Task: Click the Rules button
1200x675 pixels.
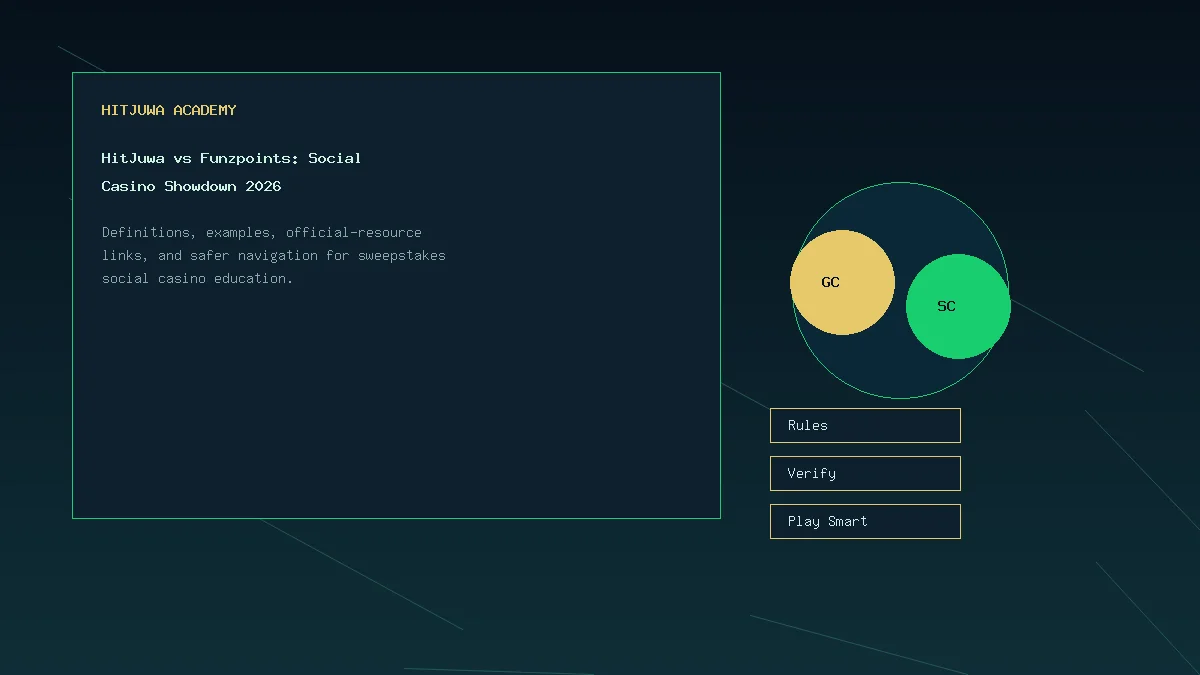Action: (865, 425)
